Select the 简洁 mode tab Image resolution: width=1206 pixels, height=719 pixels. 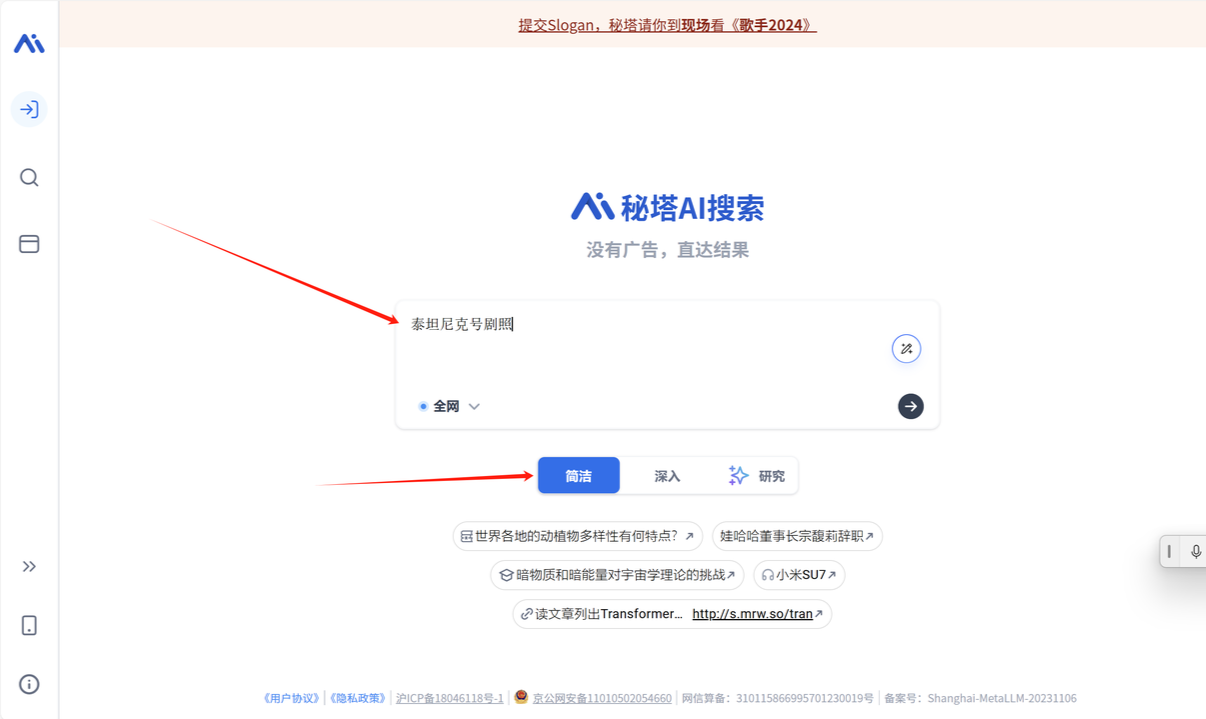pyautogui.click(x=579, y=476)
